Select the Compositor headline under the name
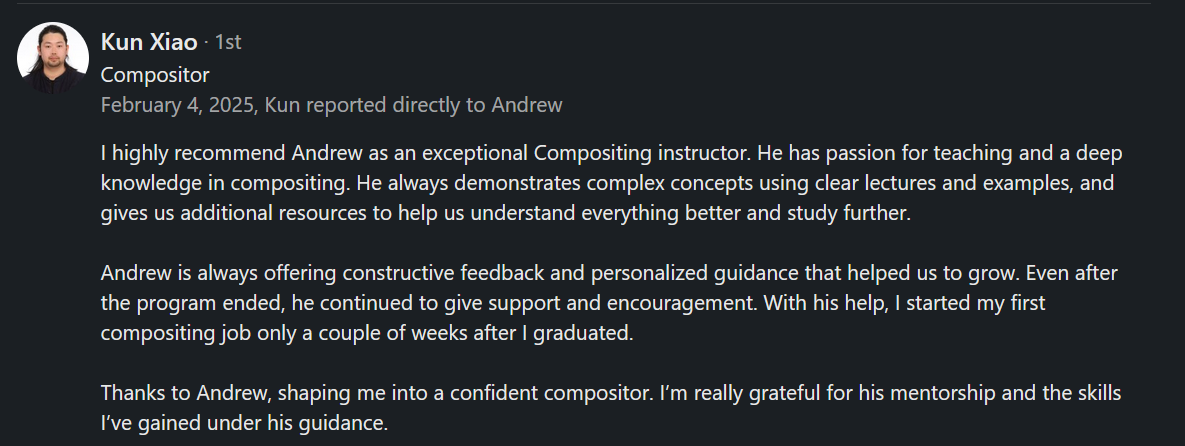Screen dimensions: 1185x446 (155, 74)
